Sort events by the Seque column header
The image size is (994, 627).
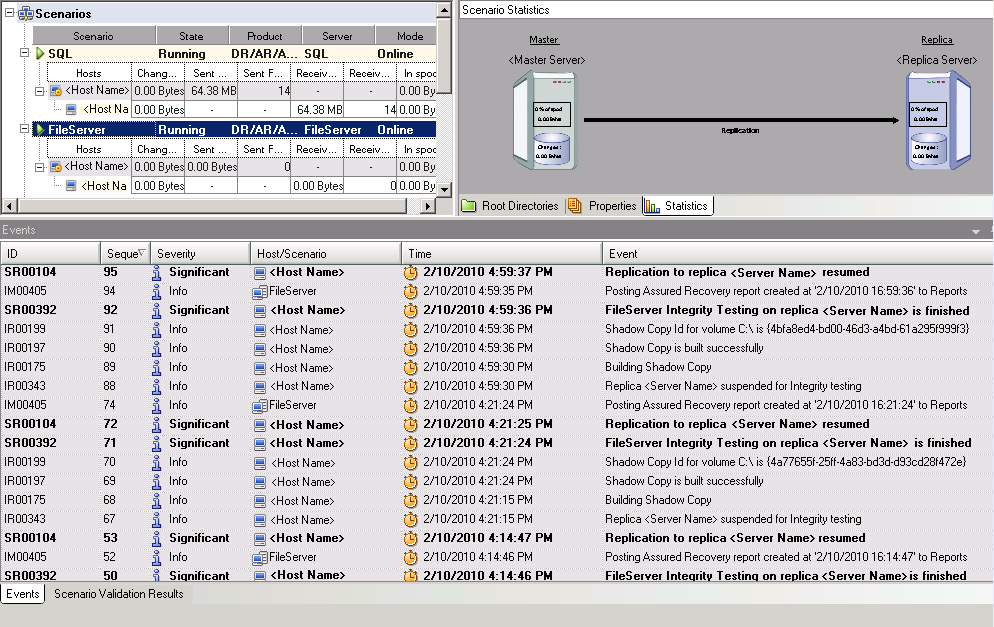point(124,252)
